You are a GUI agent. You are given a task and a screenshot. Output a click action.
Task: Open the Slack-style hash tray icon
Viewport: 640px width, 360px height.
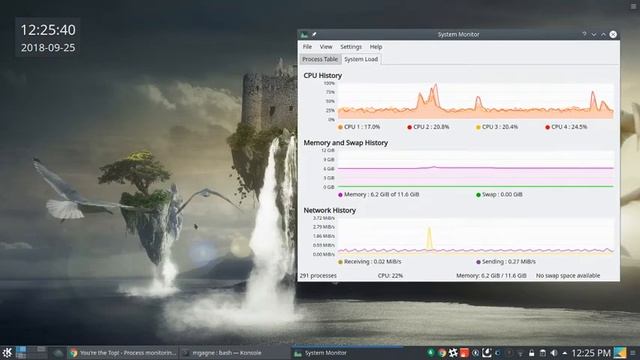(453, 353)
